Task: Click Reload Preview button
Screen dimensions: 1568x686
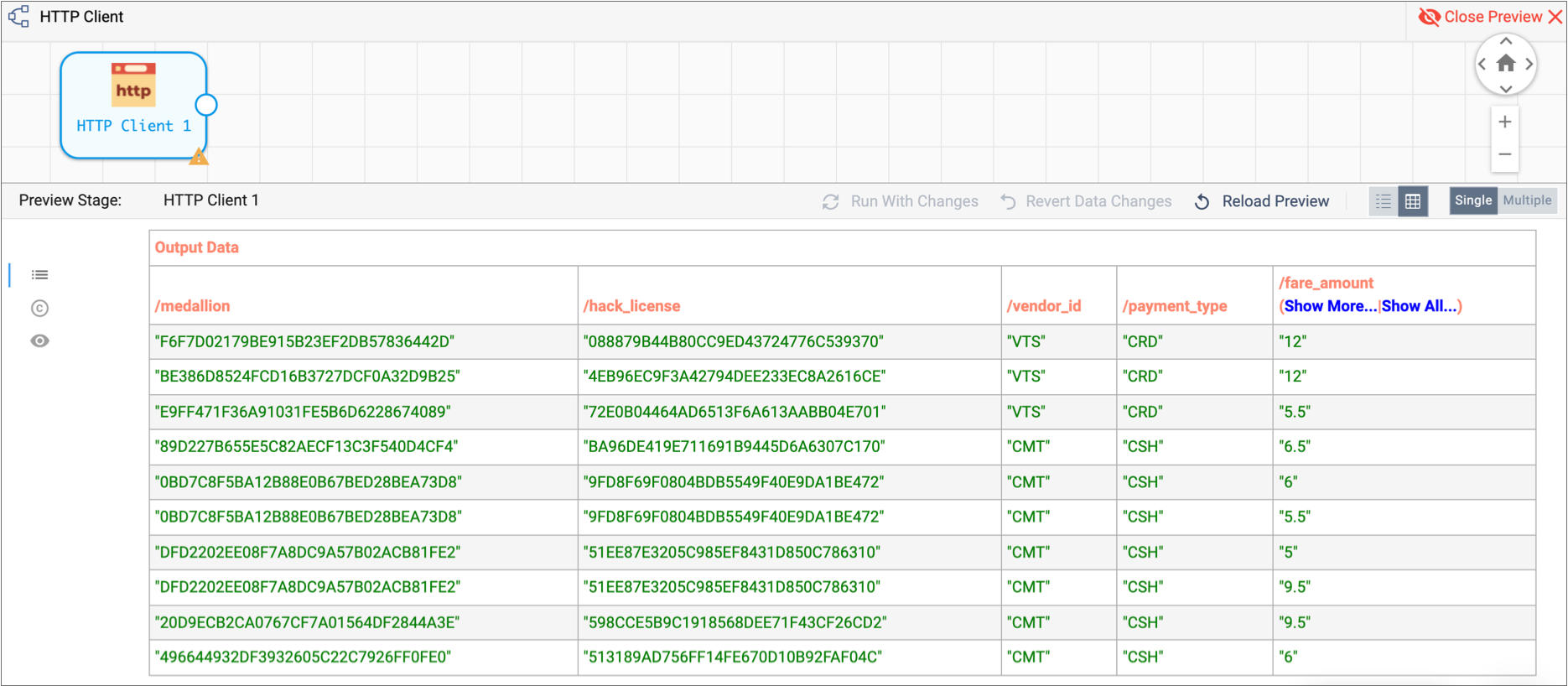Action: click(x=1263, y=201)
